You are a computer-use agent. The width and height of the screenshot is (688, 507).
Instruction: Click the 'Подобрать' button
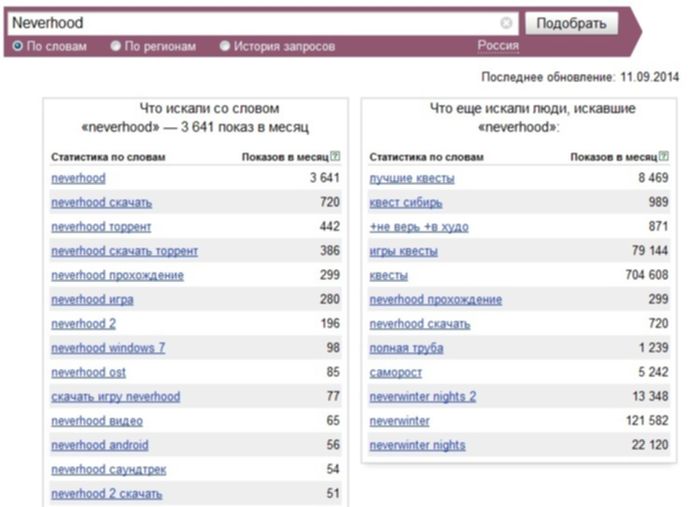coord(571,23)
